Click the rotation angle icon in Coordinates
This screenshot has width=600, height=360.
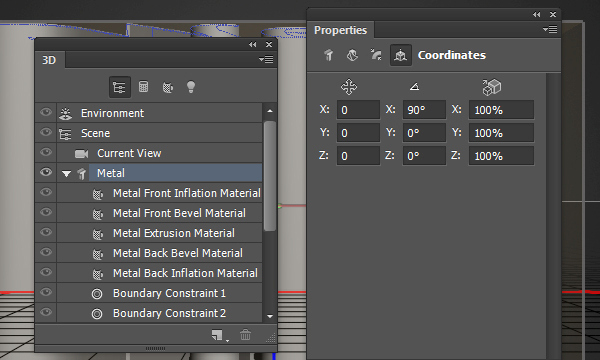pyautogui.click(x=414, y=87)
